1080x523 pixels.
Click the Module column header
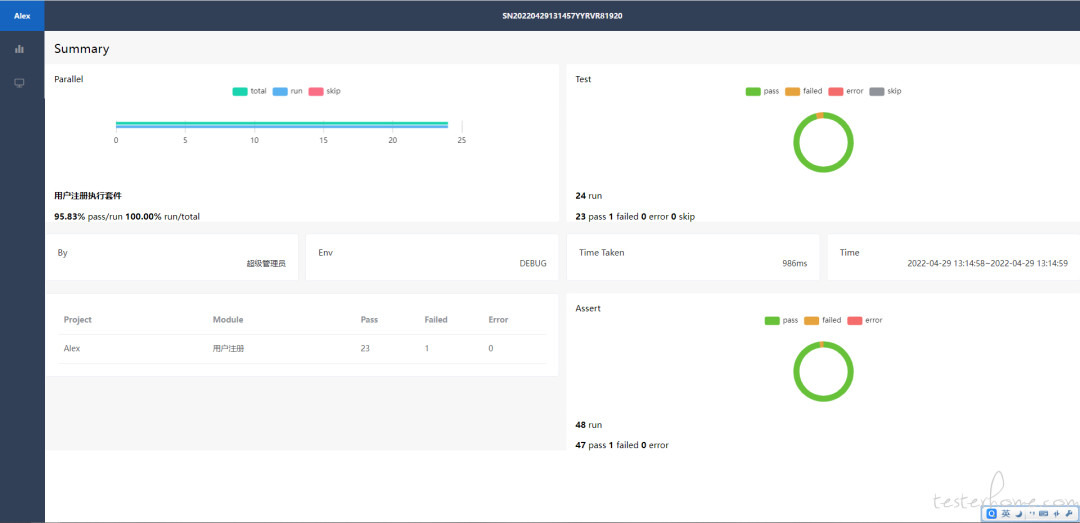(x=228, y=320)
